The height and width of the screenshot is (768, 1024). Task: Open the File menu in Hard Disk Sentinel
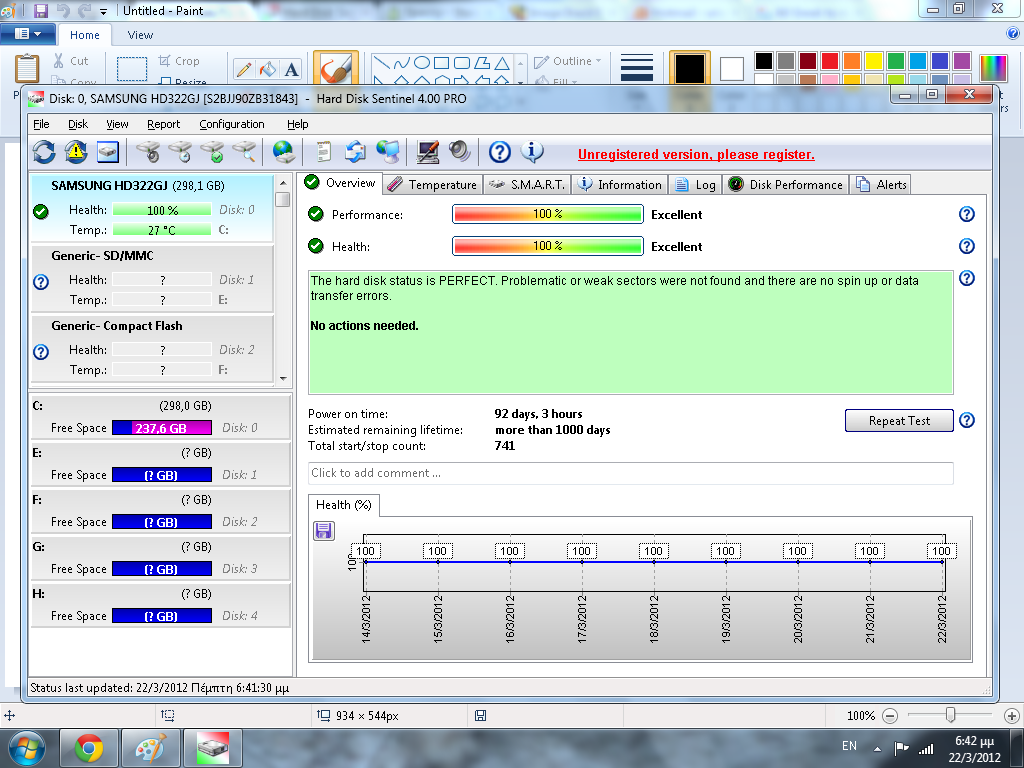point(41,124)
